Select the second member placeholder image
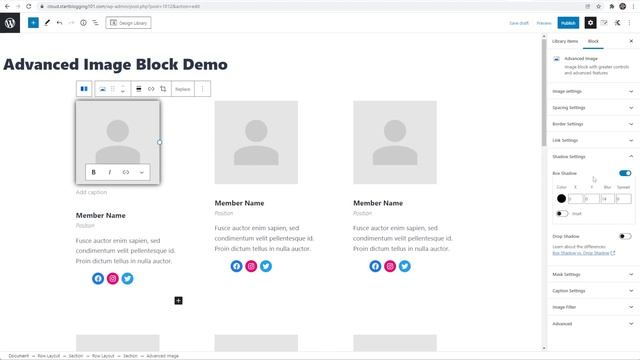 (256, 142)
